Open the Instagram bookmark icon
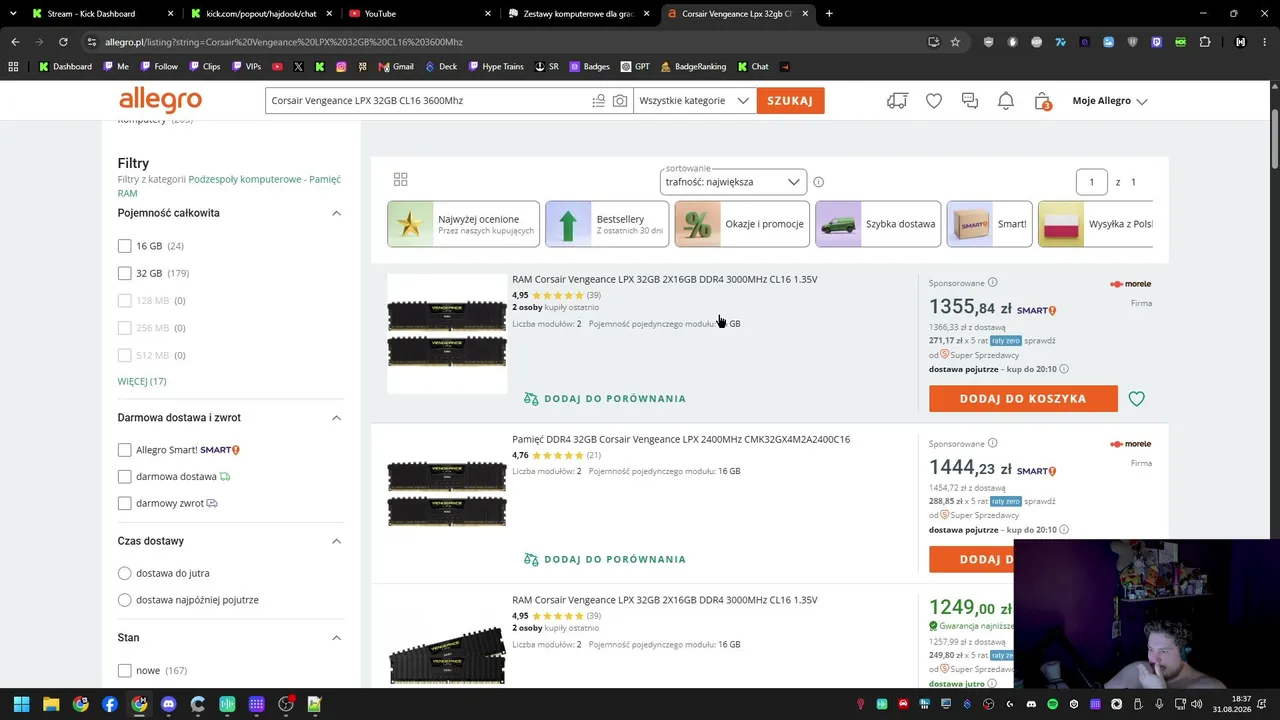The height and width of the screenshot is (720, 1280). 341,67
